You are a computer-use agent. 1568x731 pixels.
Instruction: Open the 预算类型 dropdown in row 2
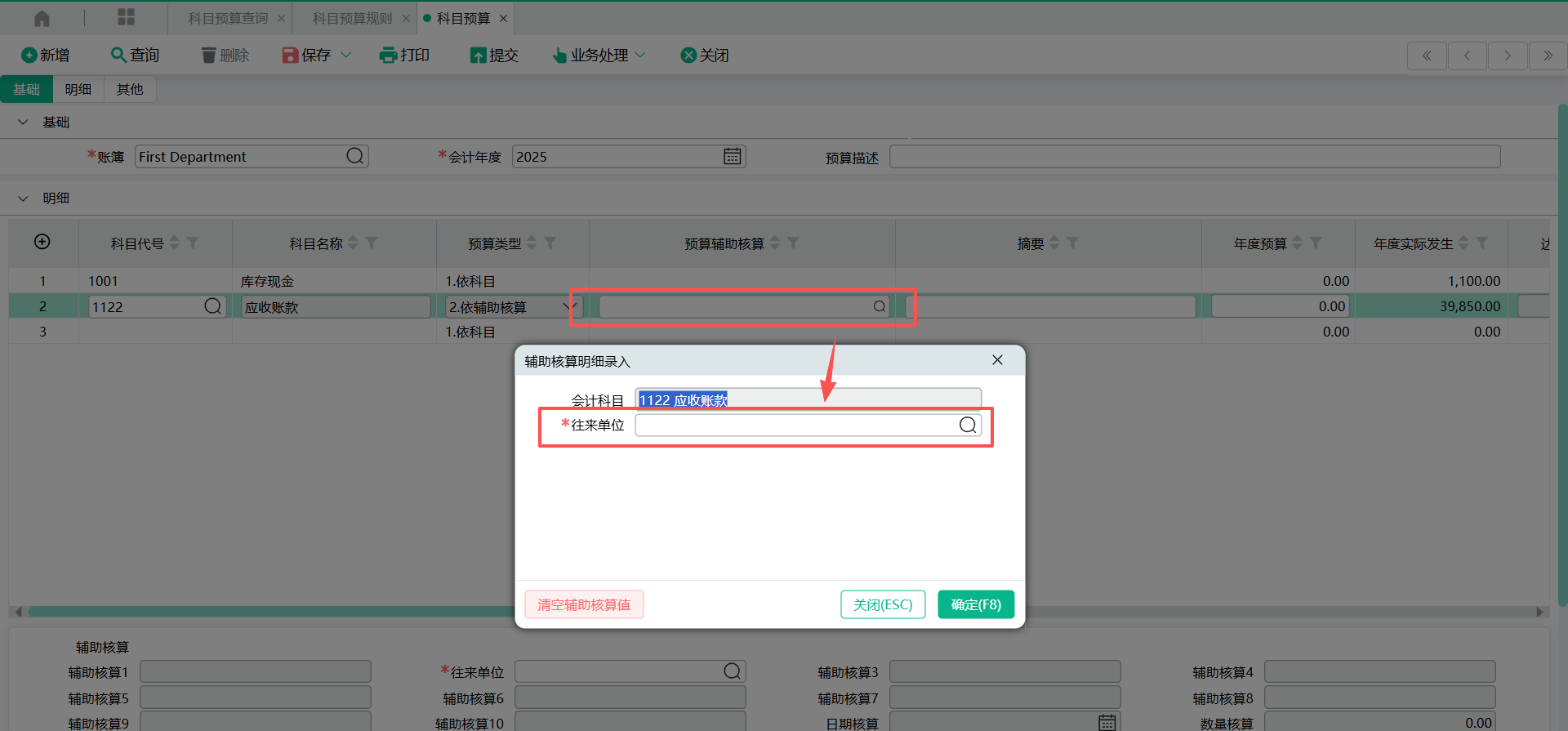point(569,306)
